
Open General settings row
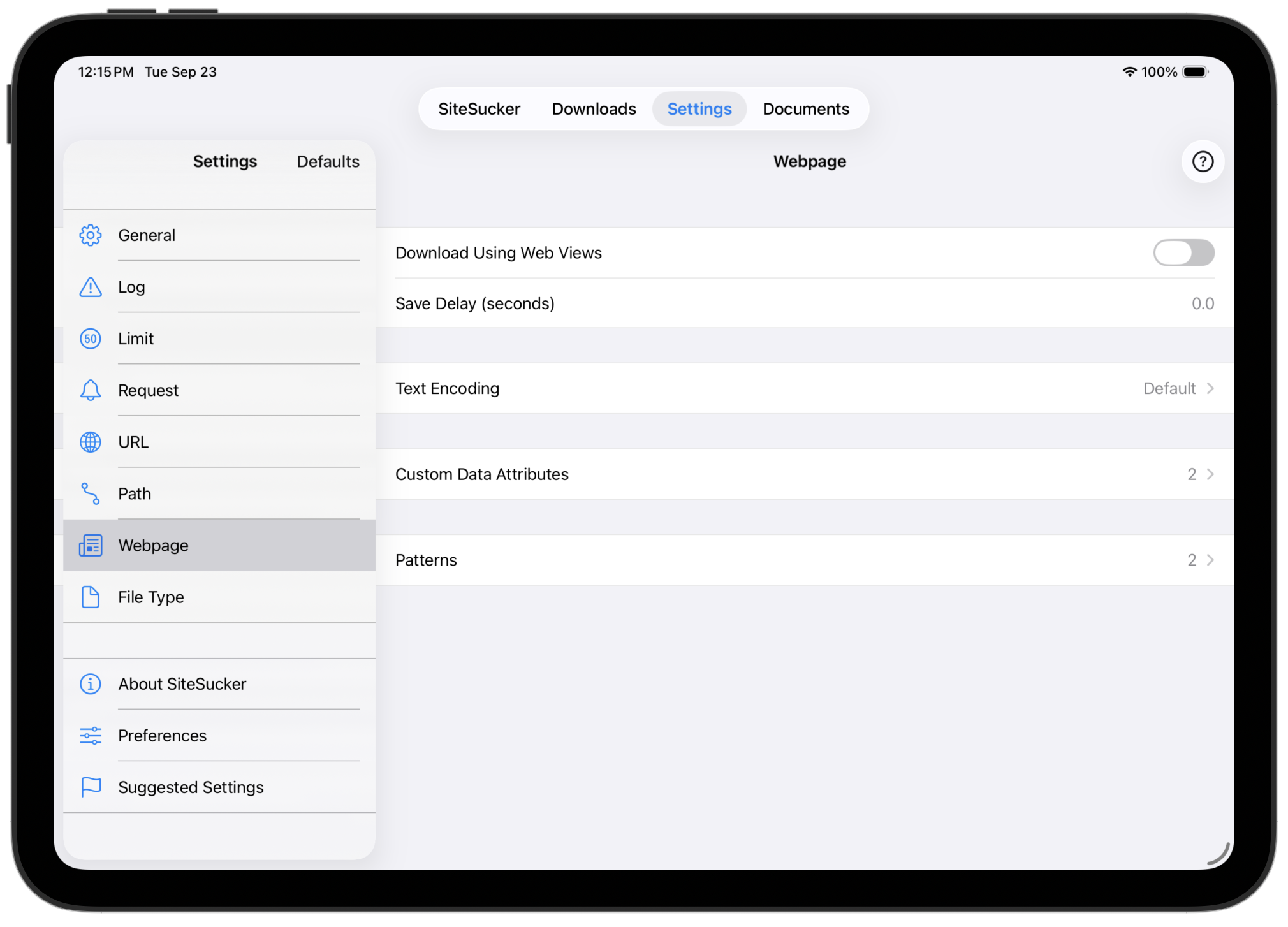(219, 235)
